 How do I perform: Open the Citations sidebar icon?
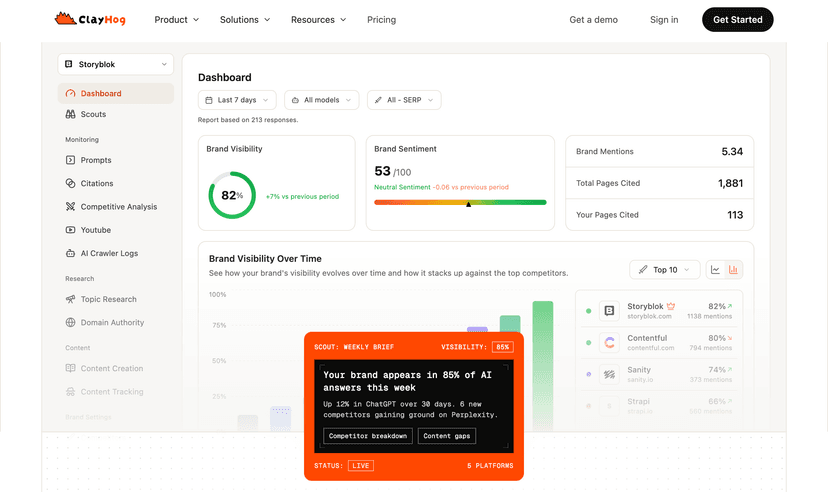70,183
